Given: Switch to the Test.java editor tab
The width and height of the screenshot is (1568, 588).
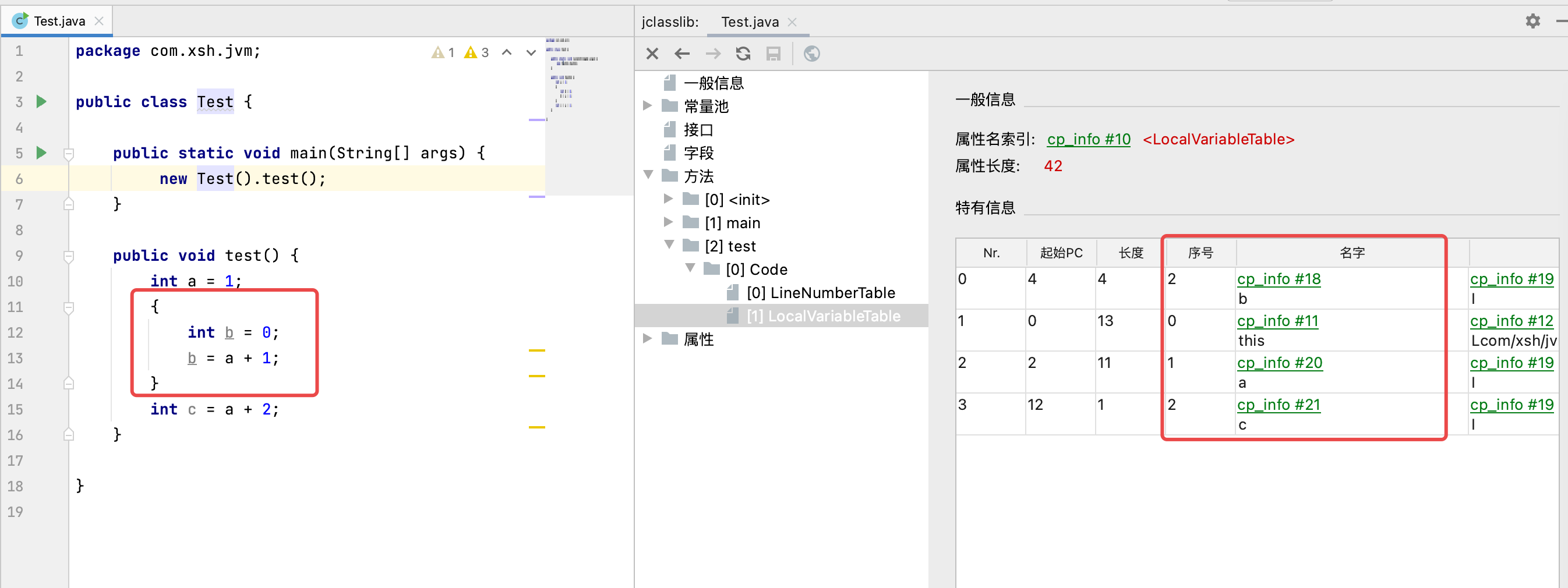Looking at the screenshot, I should [59, 22].
